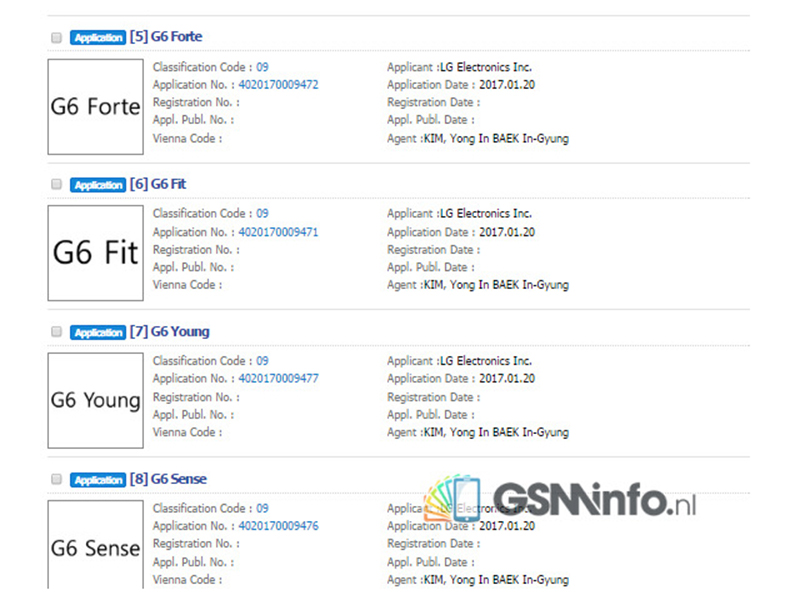
Task: Mark the G6 Sense checkbox
Action: pyautogui.click(x=56, y=480)
